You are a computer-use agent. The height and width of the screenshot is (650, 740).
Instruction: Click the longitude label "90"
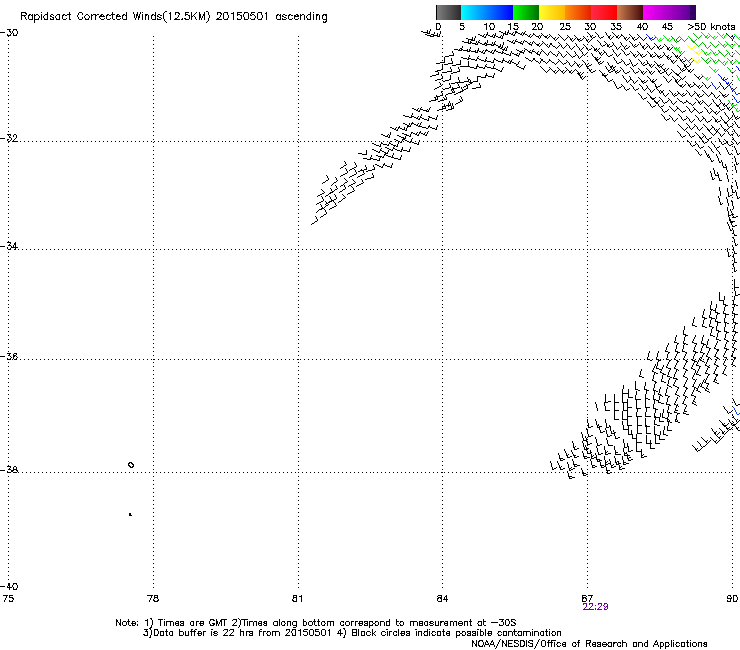(732, 599)
